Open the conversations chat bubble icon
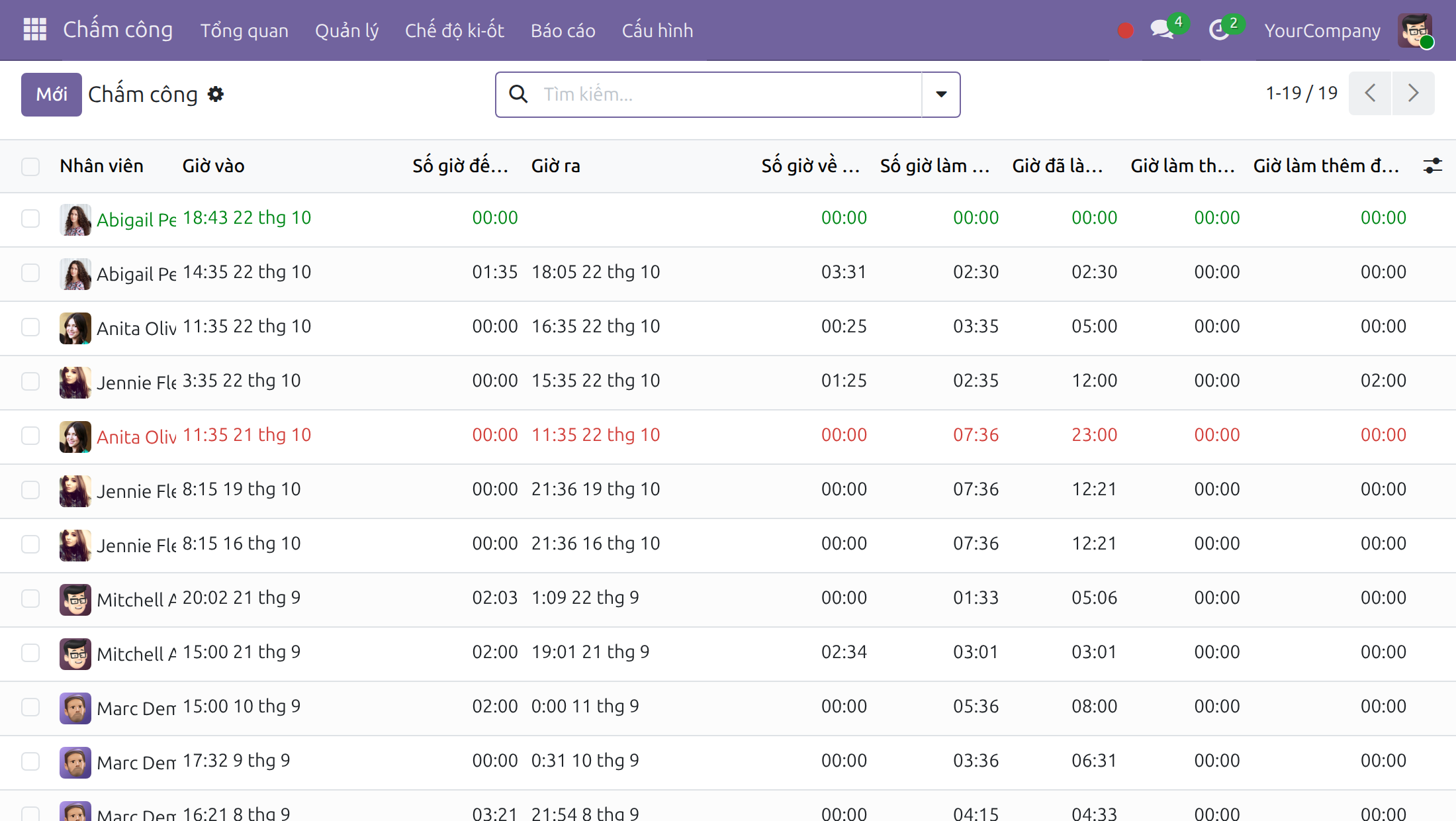This screenshot has height=821, width=1456. [1163, 30]
